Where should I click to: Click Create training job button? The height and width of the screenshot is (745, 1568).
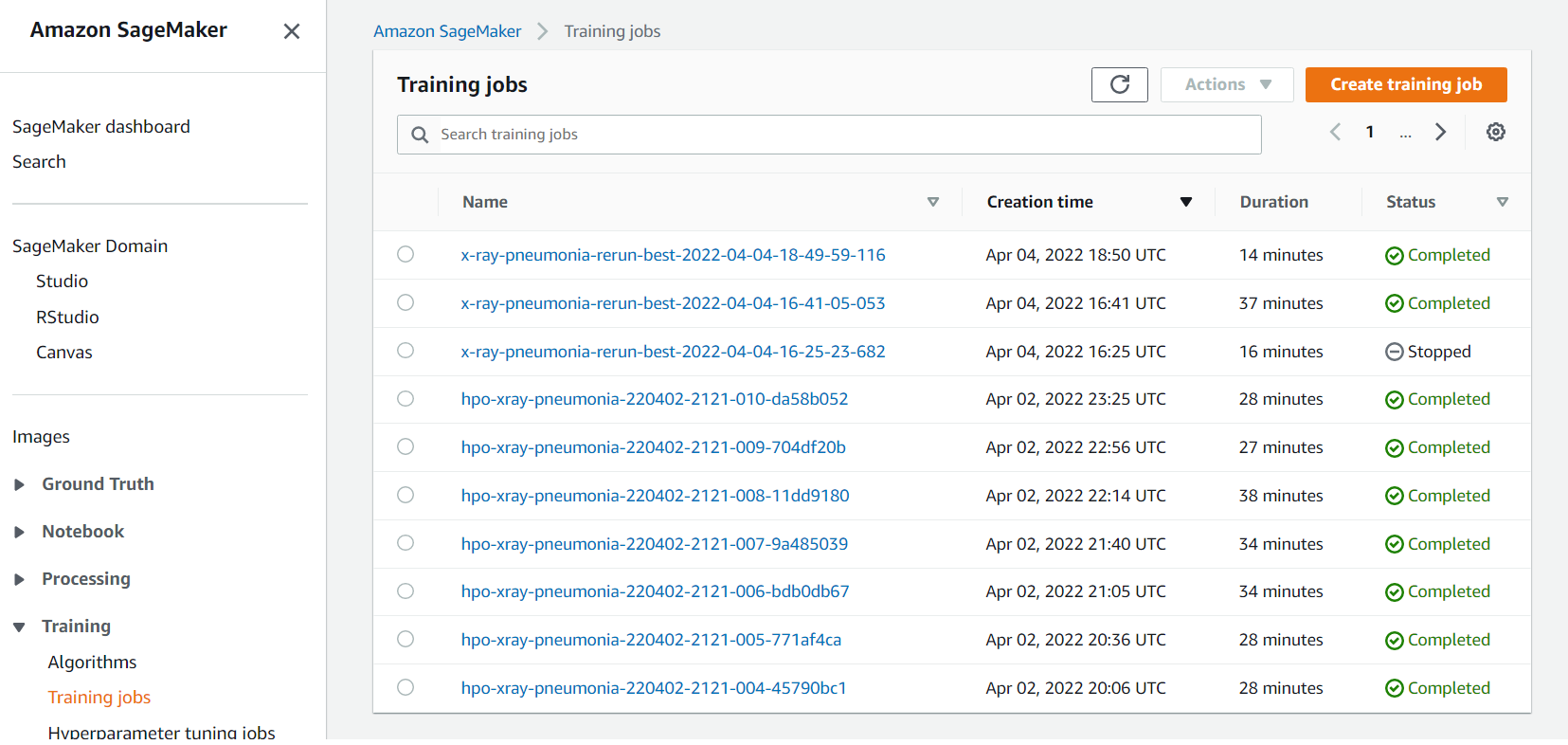(x=1406, y=84)
